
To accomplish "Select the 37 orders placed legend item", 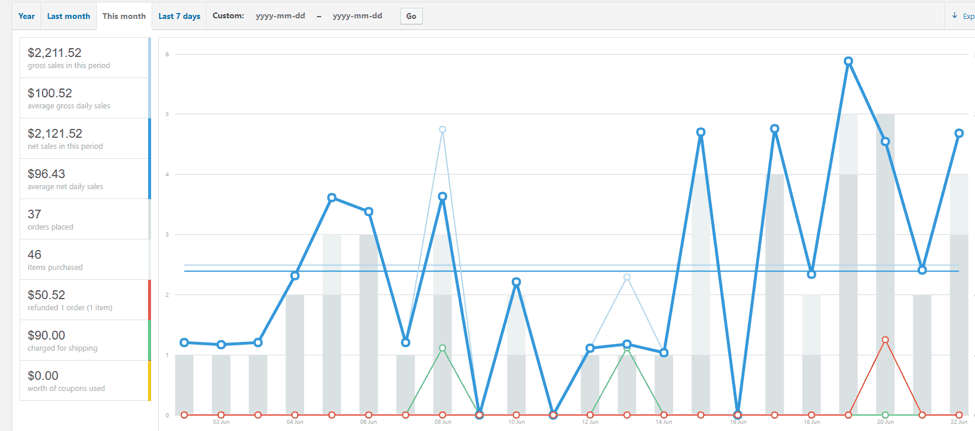I will pos(84,219).
